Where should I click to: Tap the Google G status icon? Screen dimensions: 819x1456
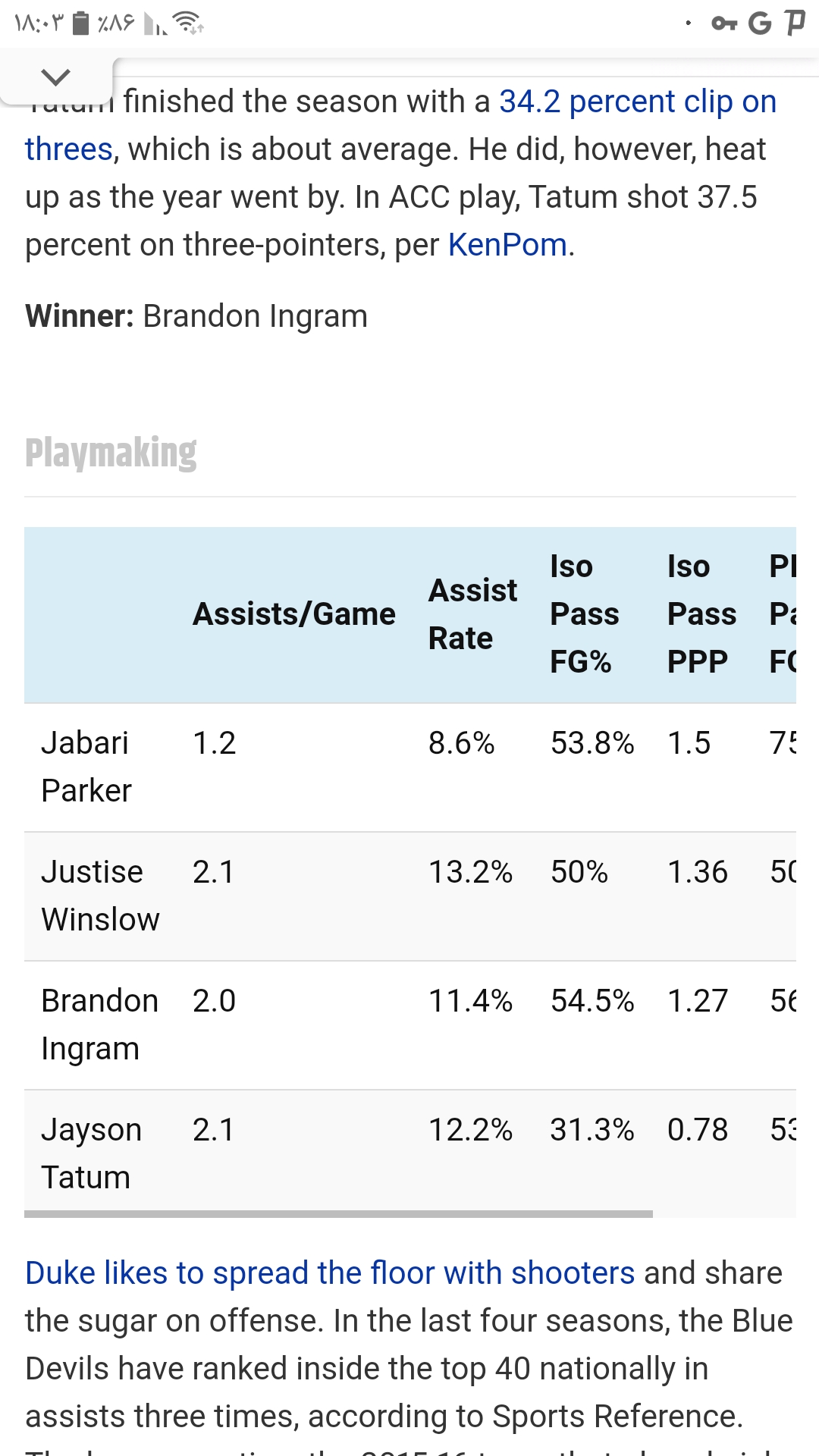[759, 24]
